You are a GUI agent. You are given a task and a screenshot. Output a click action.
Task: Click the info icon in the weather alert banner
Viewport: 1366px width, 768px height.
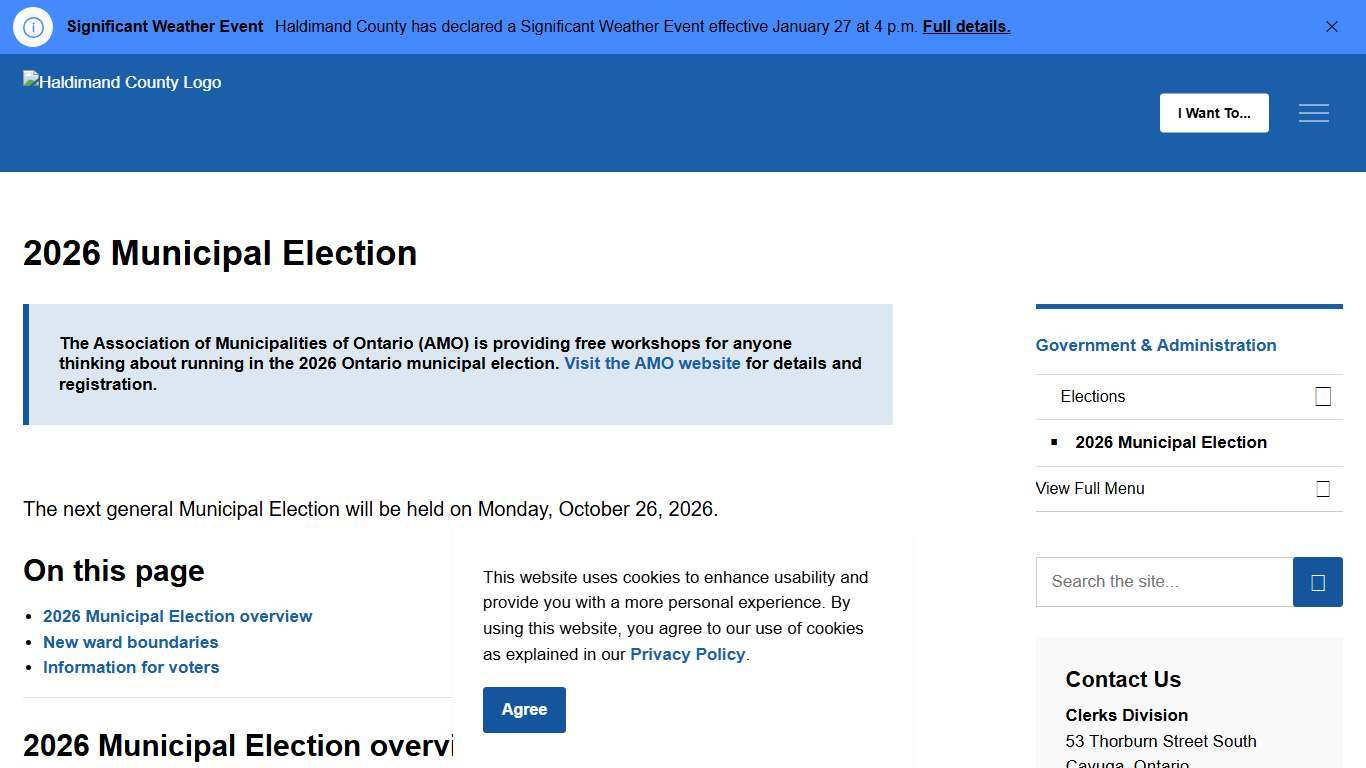click(33, 27)
